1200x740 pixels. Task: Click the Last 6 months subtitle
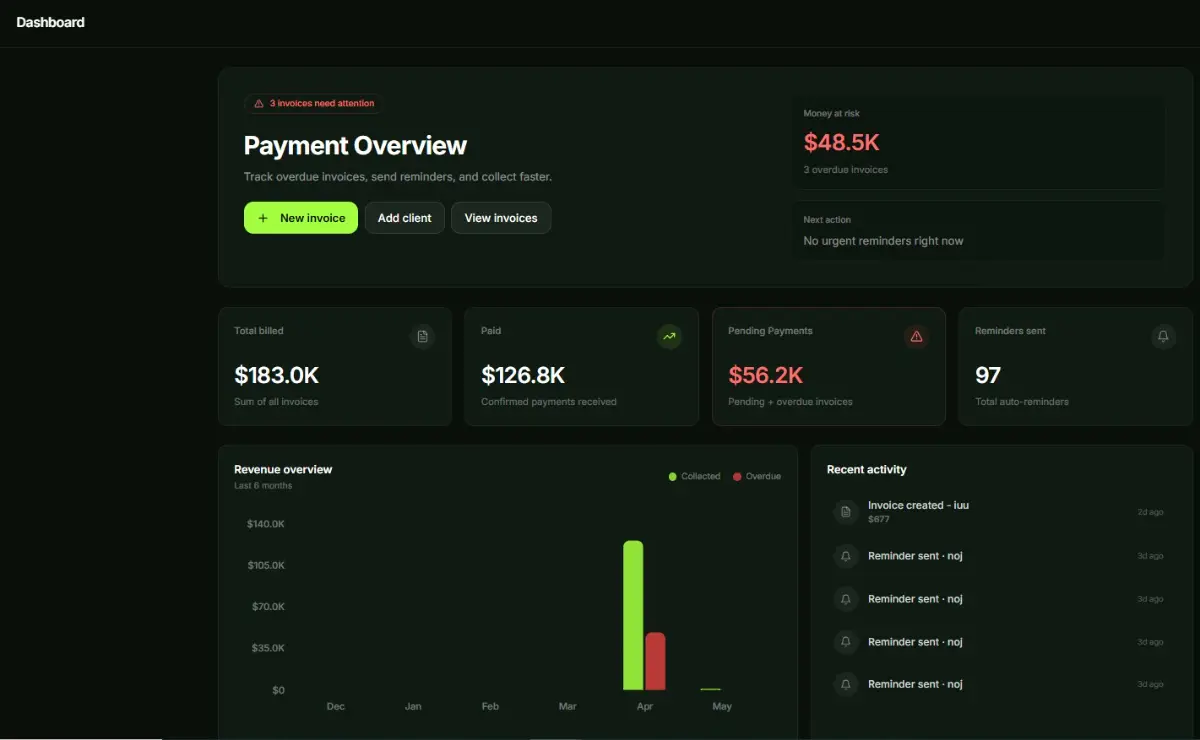point(263,486)
